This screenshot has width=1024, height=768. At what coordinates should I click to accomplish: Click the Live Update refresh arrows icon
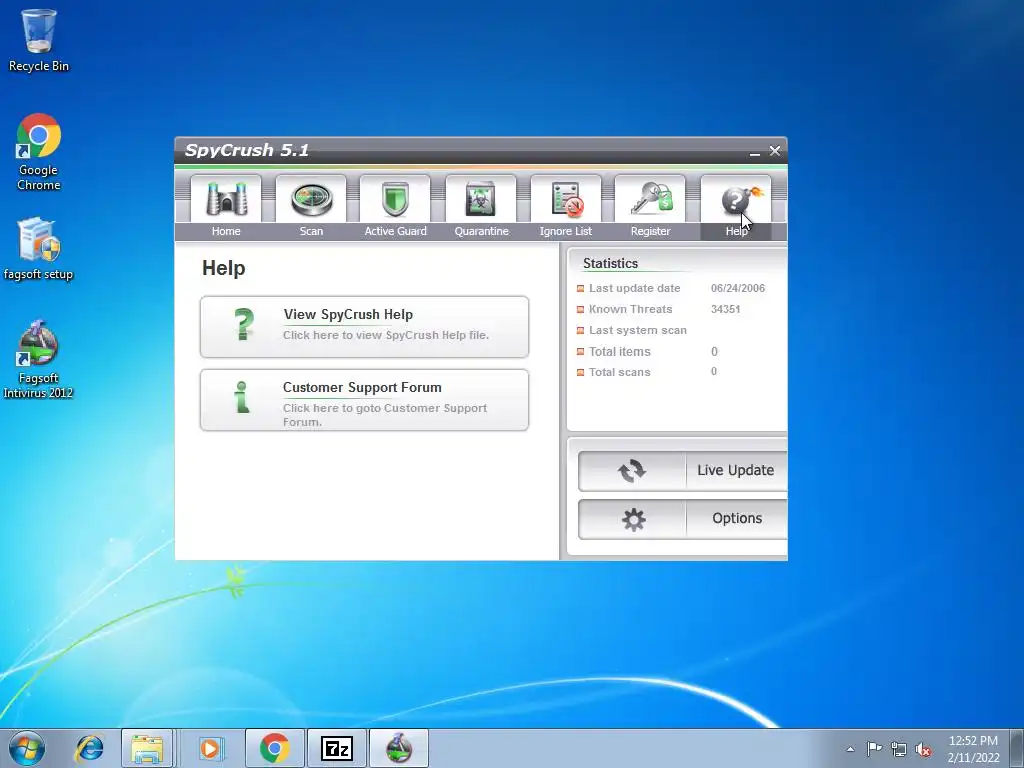coord(632,471)
